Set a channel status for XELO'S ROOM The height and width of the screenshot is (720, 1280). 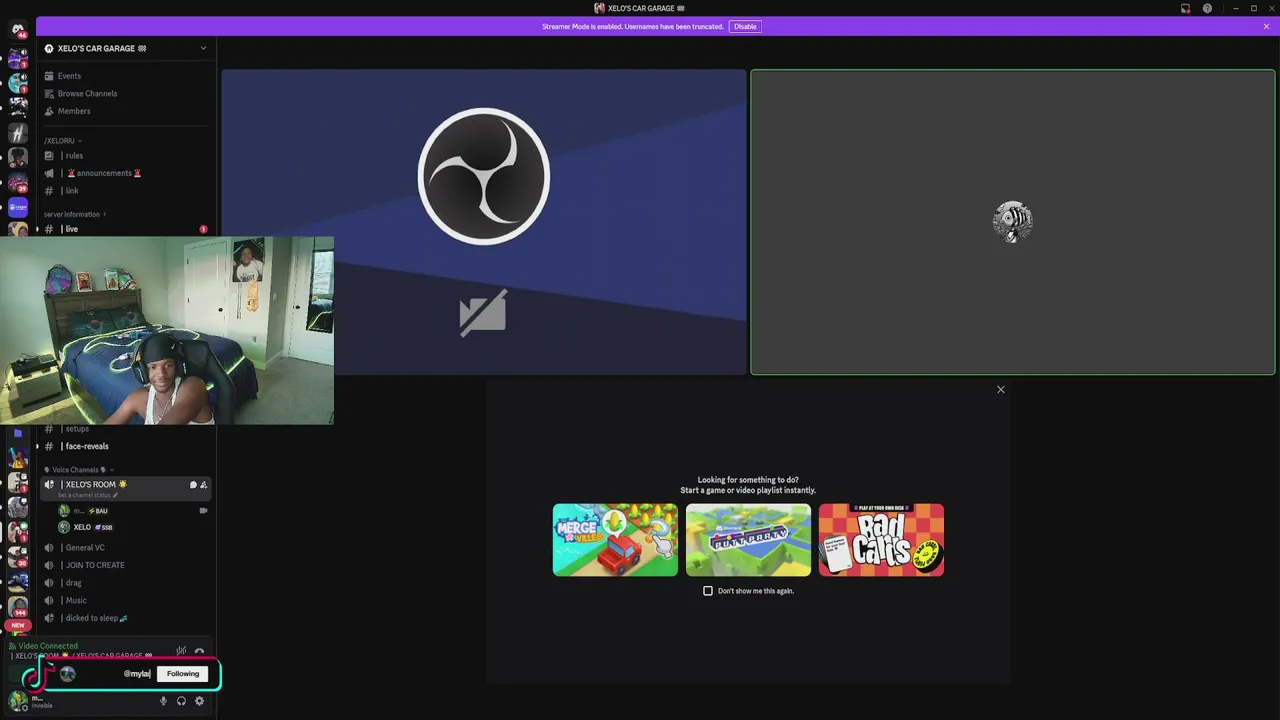(88, 495)
